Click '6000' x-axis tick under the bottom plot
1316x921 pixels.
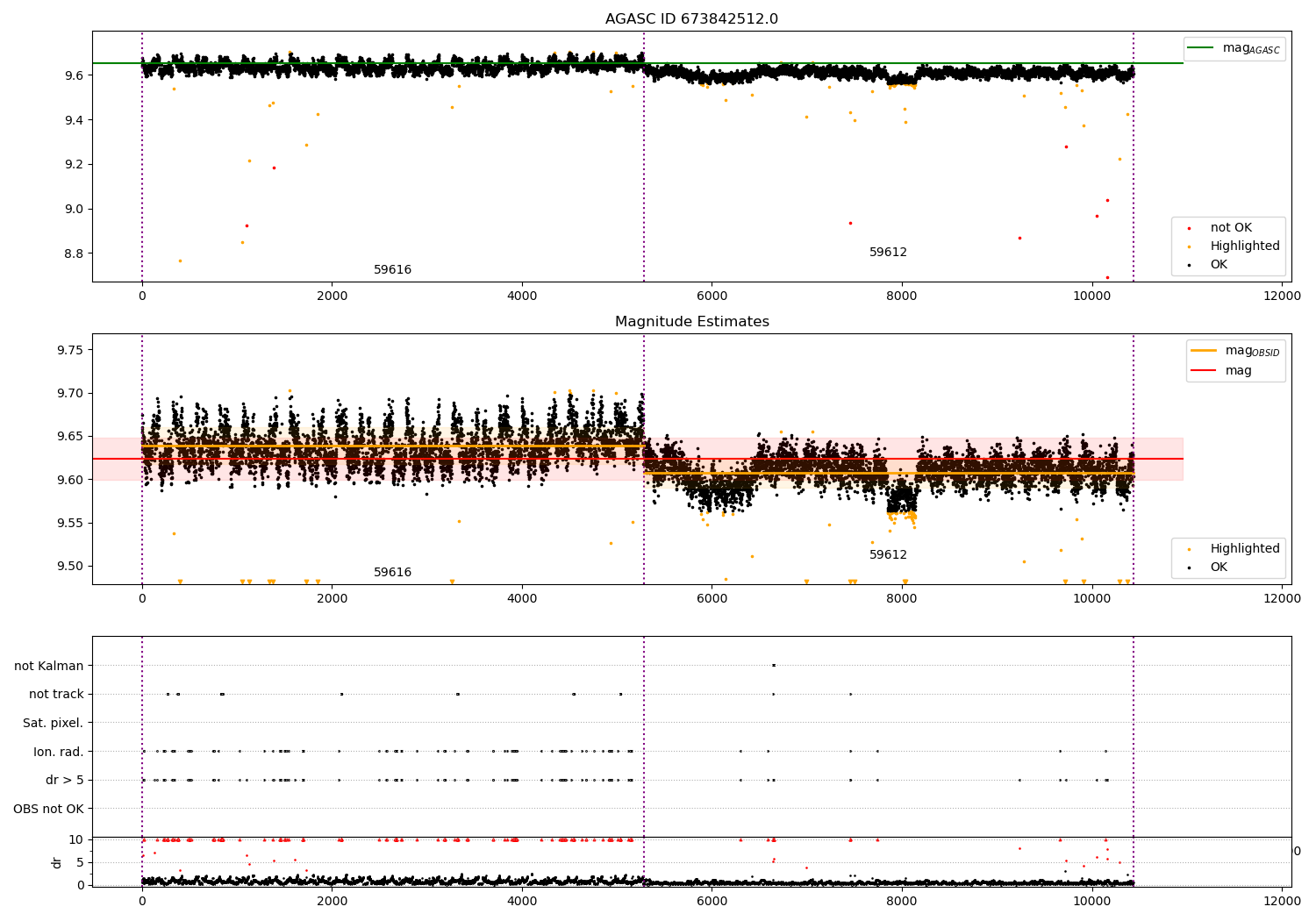712,901
